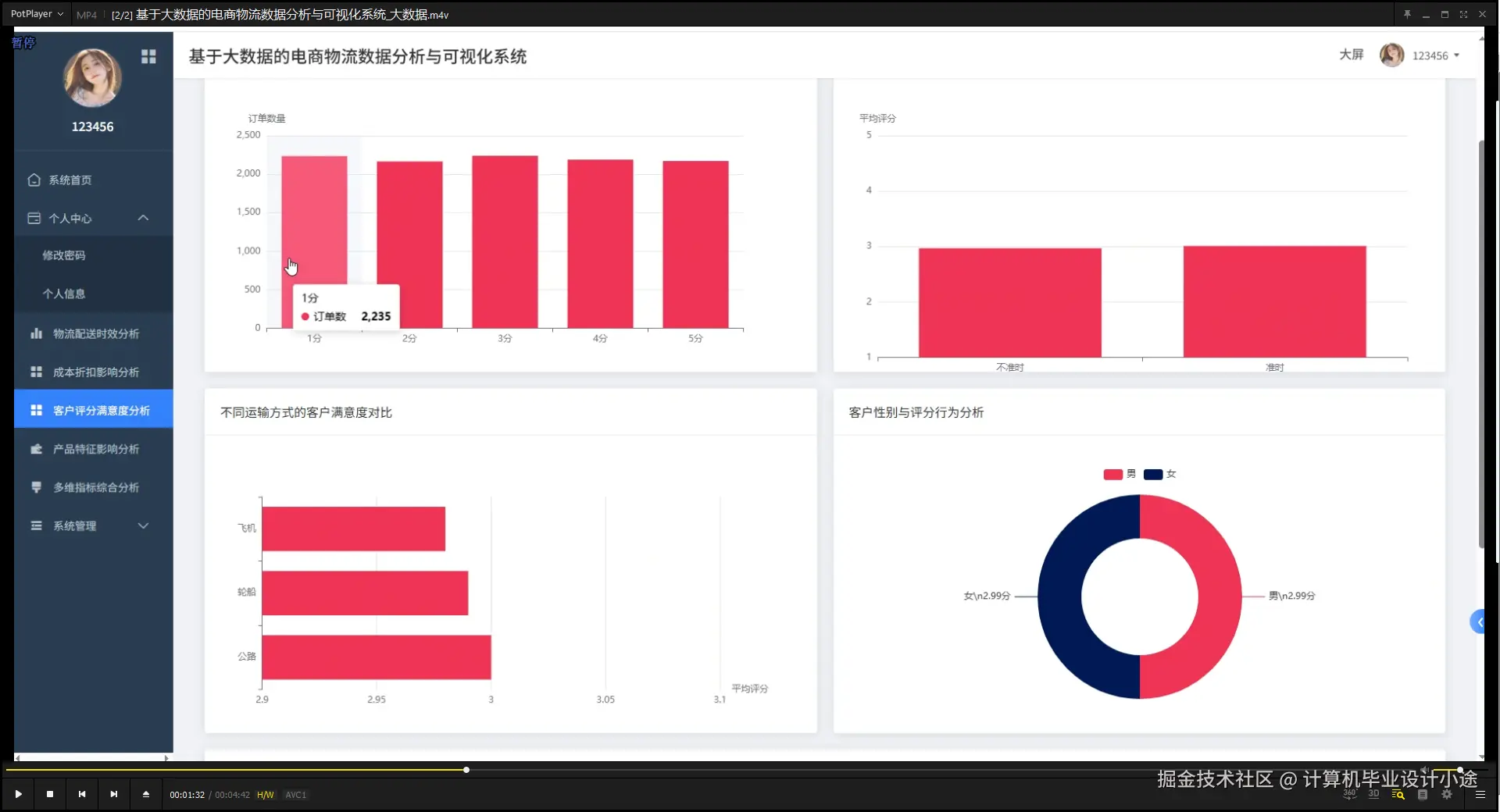The height and width of the screenshot is (812, 1500).
Task: Toggle the pin-on-top icon in title bar
Action: pos(1406,13)
